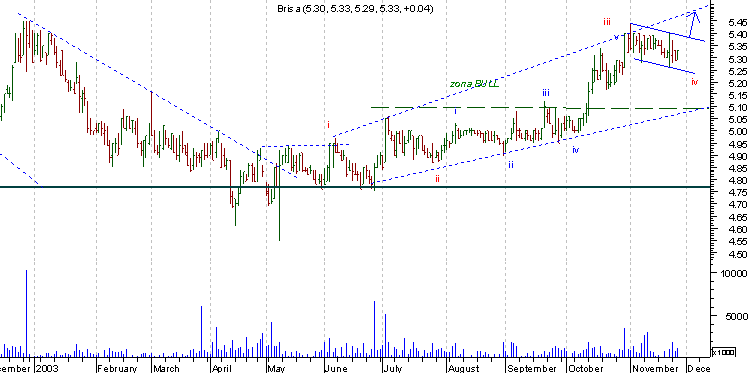Click the price axis value "4.80"
This screenshot has width=751, height=373.
[737, 181]
